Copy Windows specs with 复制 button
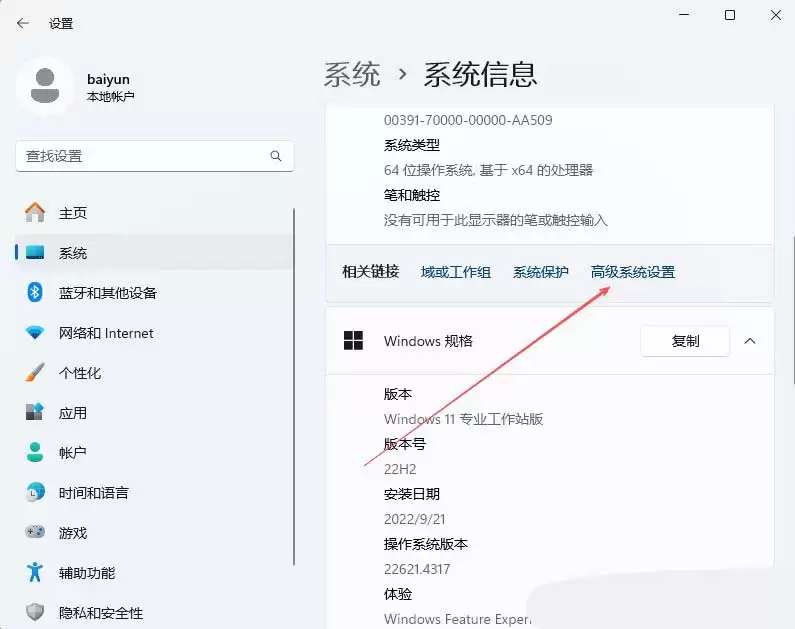 coord(685,341)
